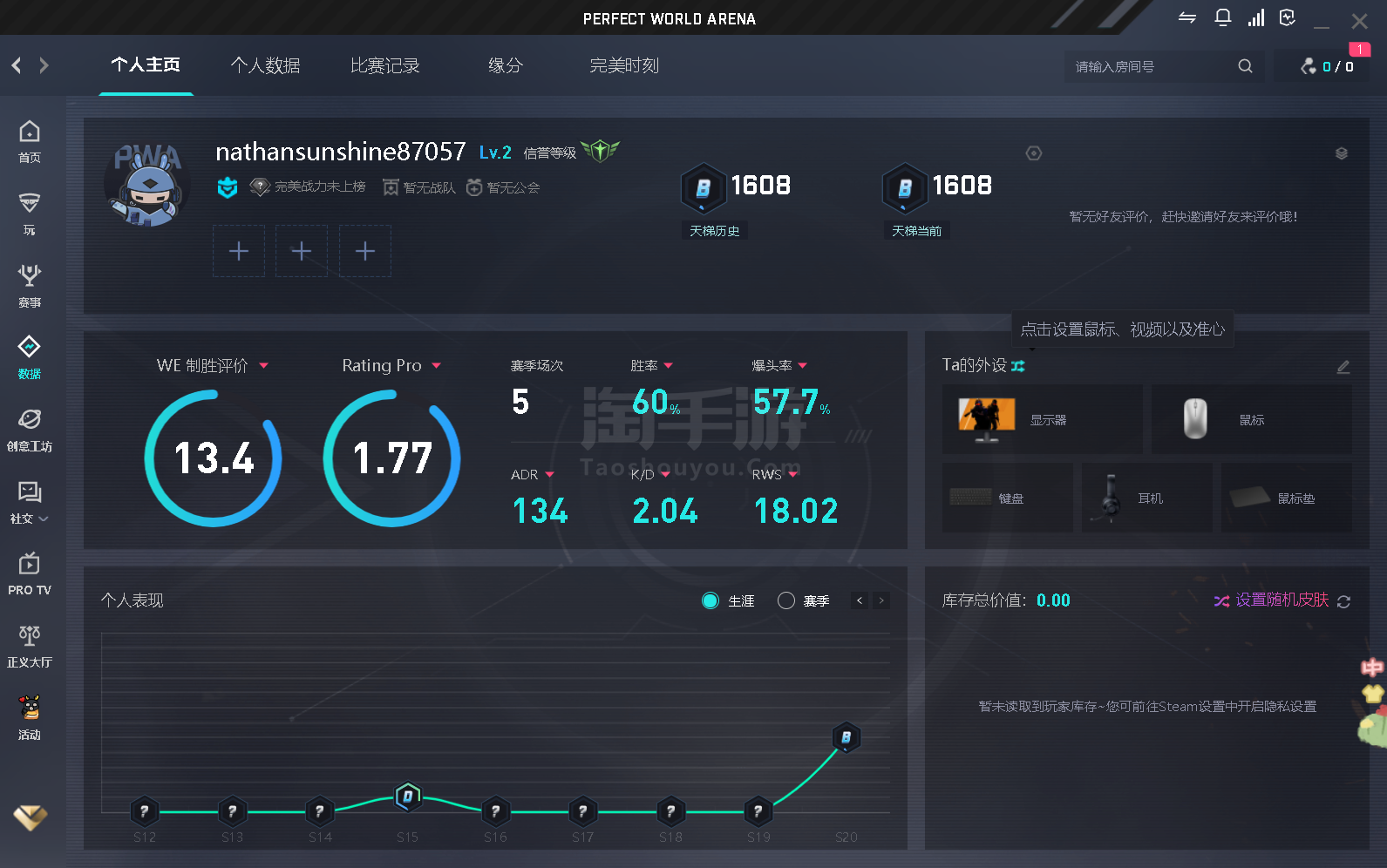The height and width of the screenshot is (868, 1387).
Task: Open the network signal bars icon
Action: click(1256, 18)
